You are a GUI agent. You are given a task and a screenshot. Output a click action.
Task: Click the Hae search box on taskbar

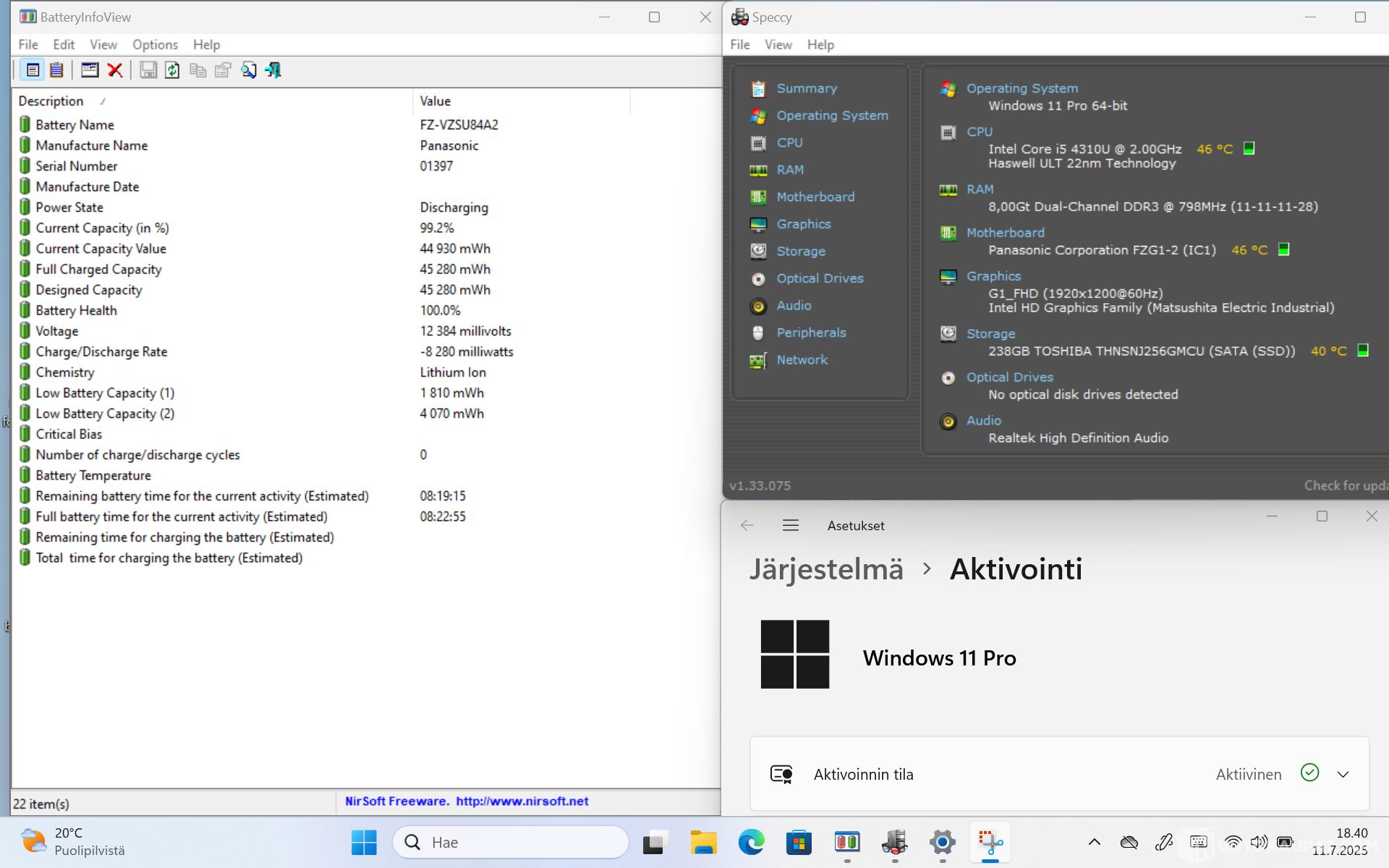pos(511,842)
